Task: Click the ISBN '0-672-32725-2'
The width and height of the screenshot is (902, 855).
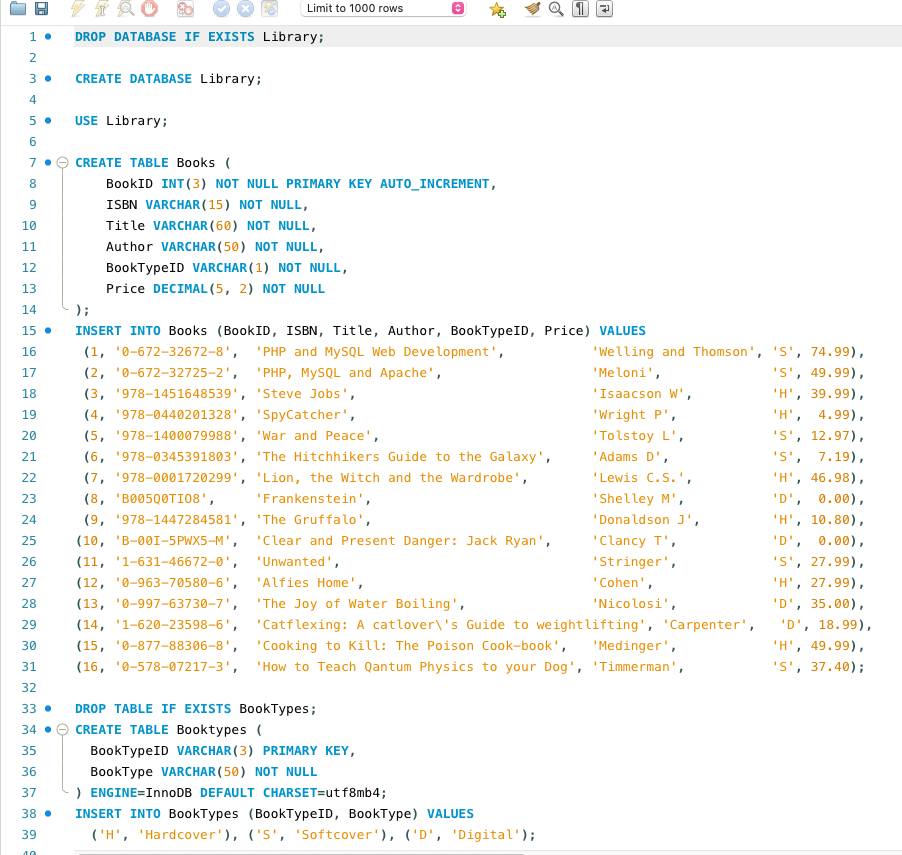Action: [x=173, y=373]
